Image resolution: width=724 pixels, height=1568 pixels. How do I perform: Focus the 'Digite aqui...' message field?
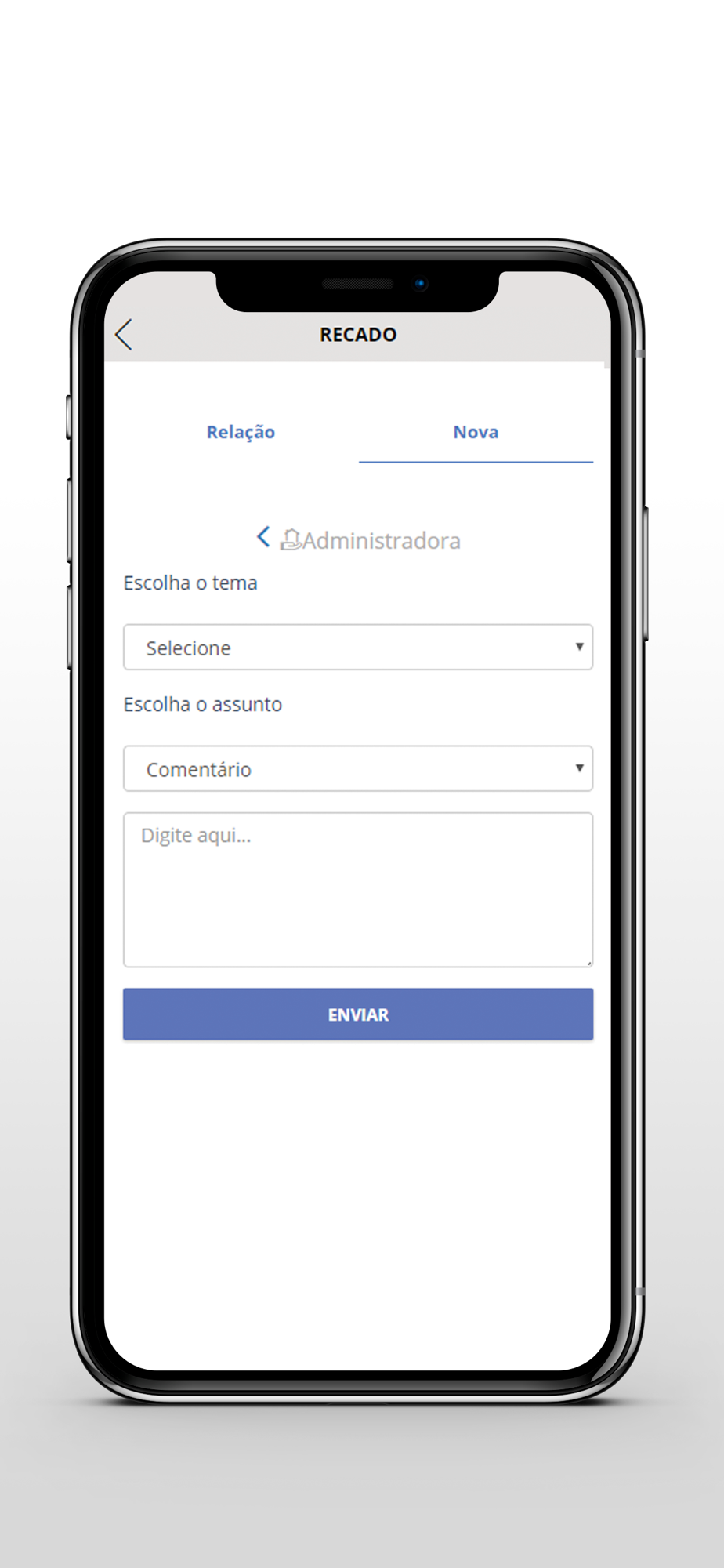[x=358, y=890]
